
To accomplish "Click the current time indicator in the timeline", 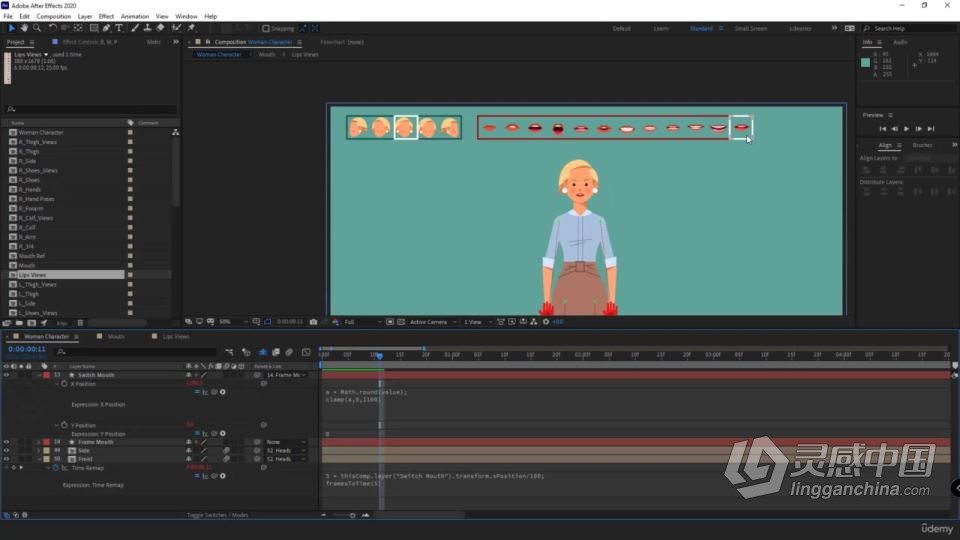I will pyautogui.click(x=380, y=355).
